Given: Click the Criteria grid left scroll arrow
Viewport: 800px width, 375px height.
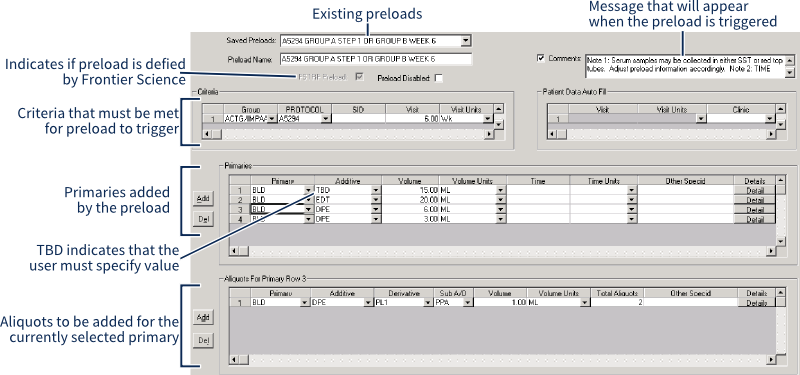Looking at the screenshot, I should point(207,134).
